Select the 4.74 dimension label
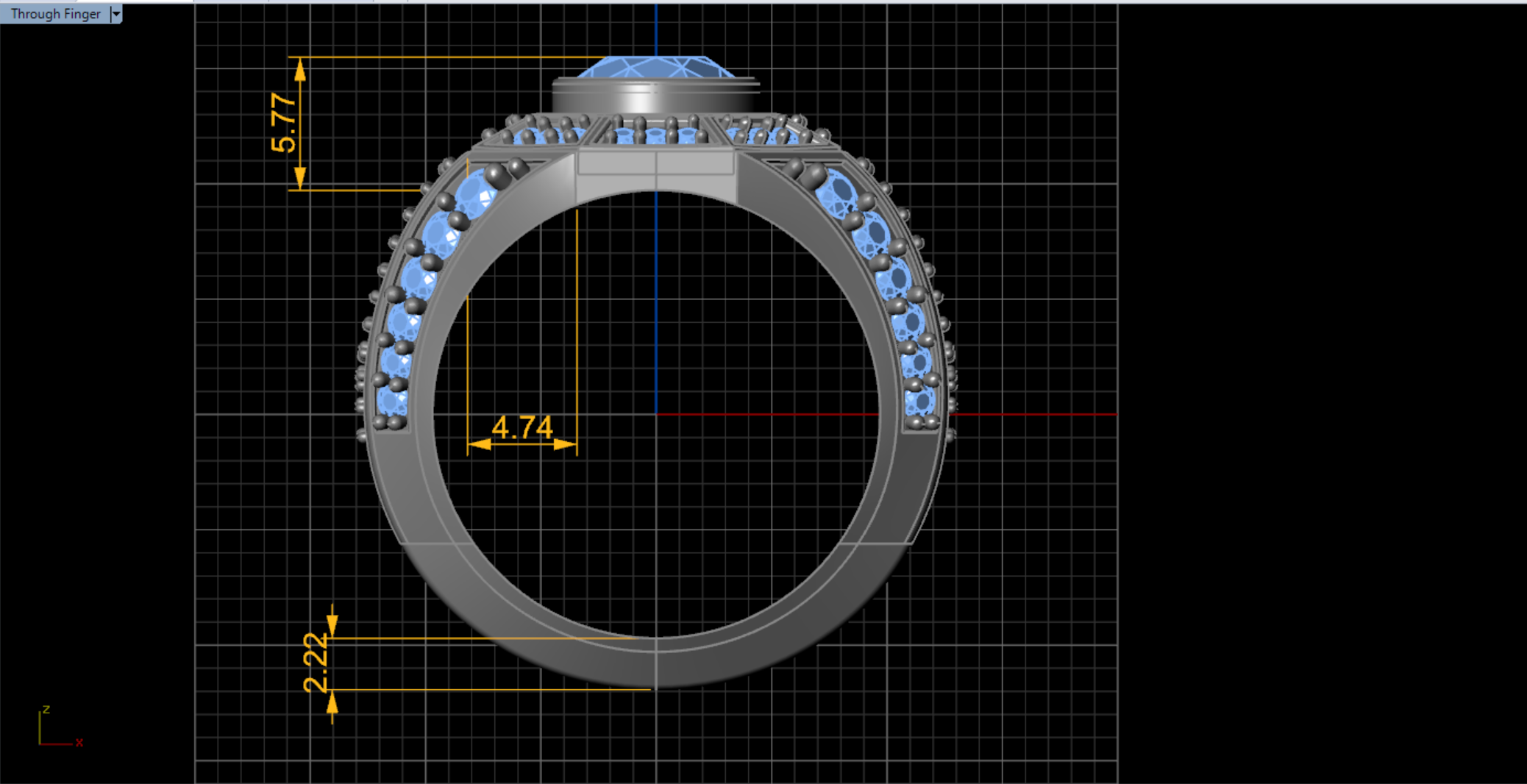 [522, 427]
